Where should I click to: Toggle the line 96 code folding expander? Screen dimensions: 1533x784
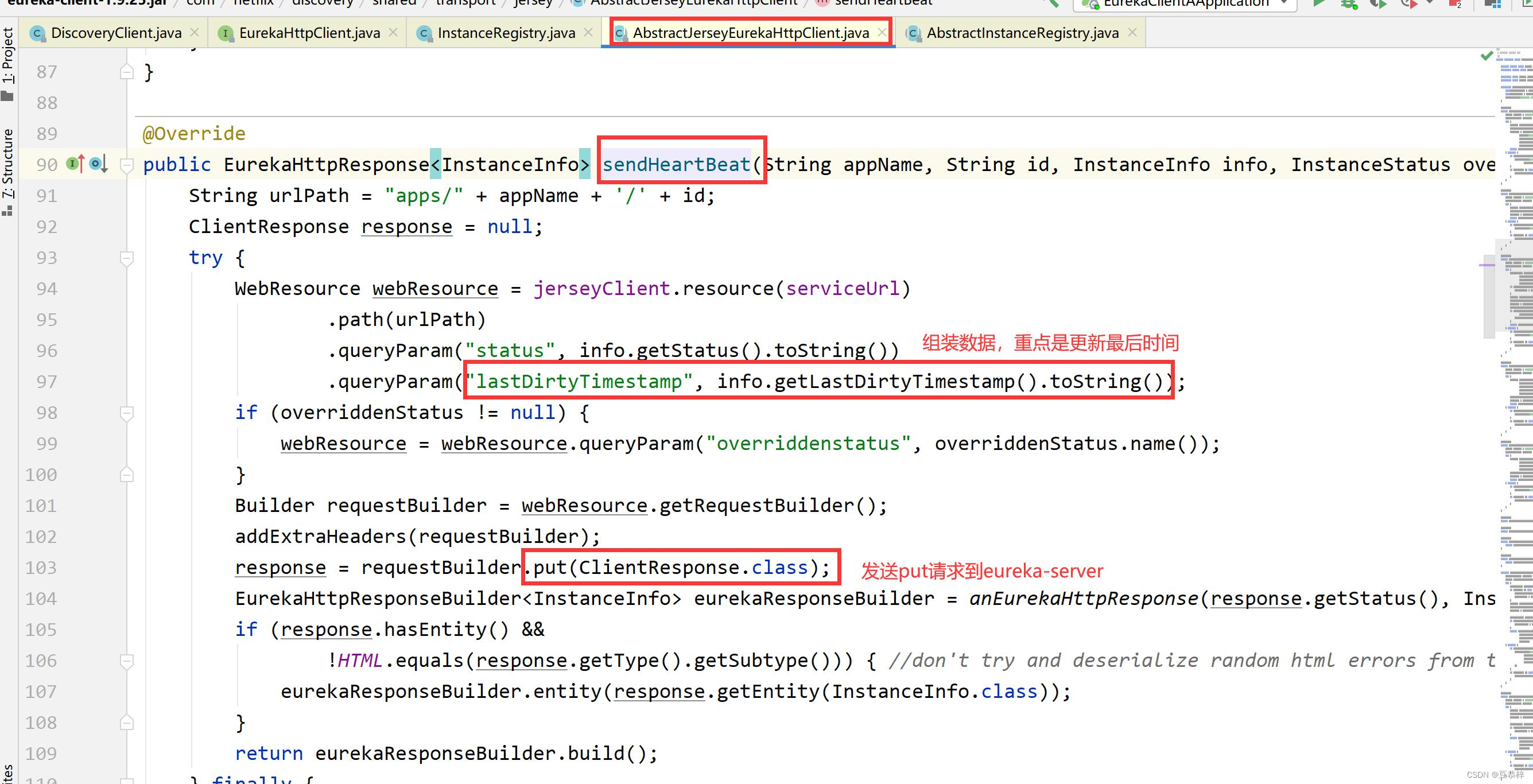pos(125,350)
